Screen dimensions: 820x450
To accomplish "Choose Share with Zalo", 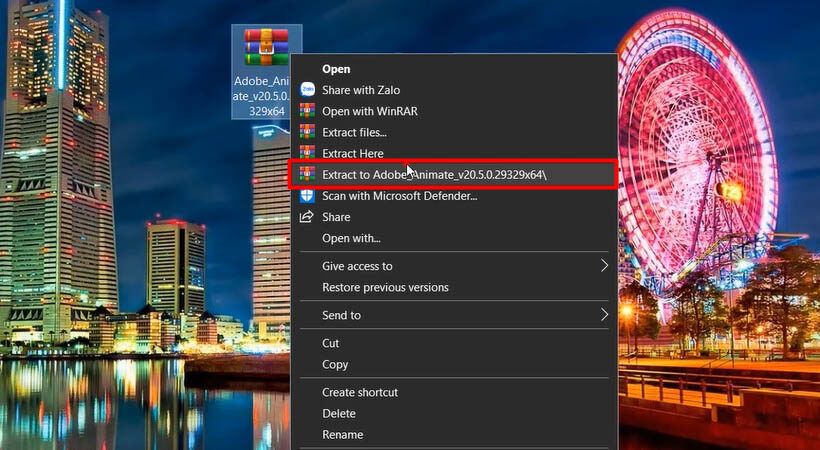I will 361,90.
